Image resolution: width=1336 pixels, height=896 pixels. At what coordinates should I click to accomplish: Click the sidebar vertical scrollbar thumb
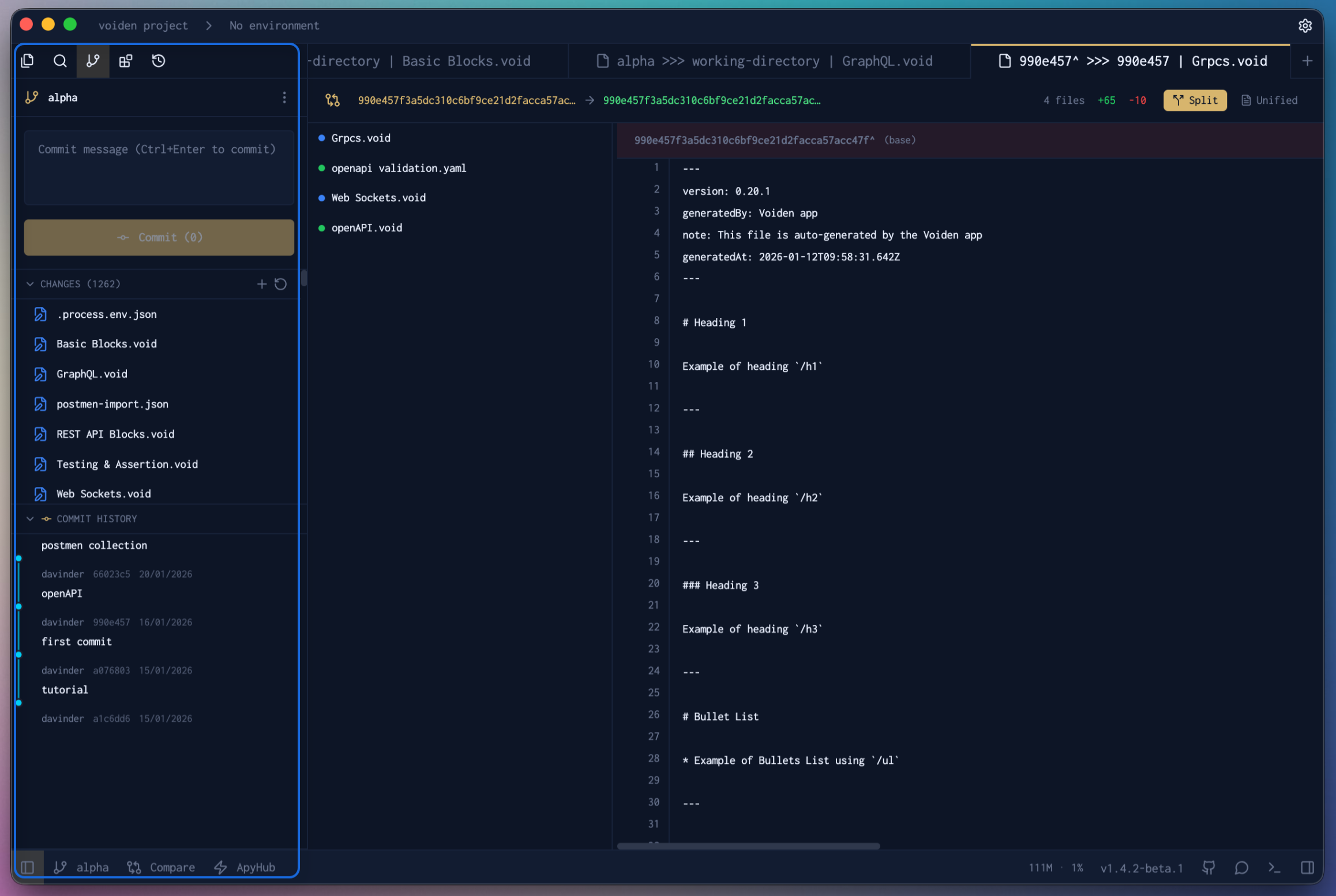pyautogui.click(x=304, y=278)
